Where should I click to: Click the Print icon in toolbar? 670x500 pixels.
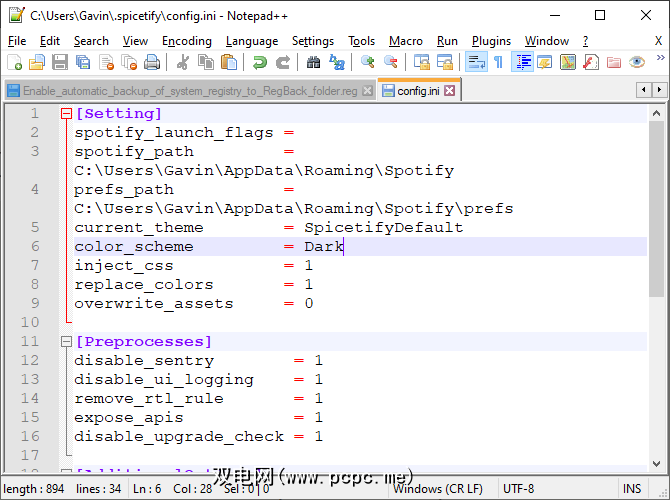pyautogui.click(x=152, y=63)
